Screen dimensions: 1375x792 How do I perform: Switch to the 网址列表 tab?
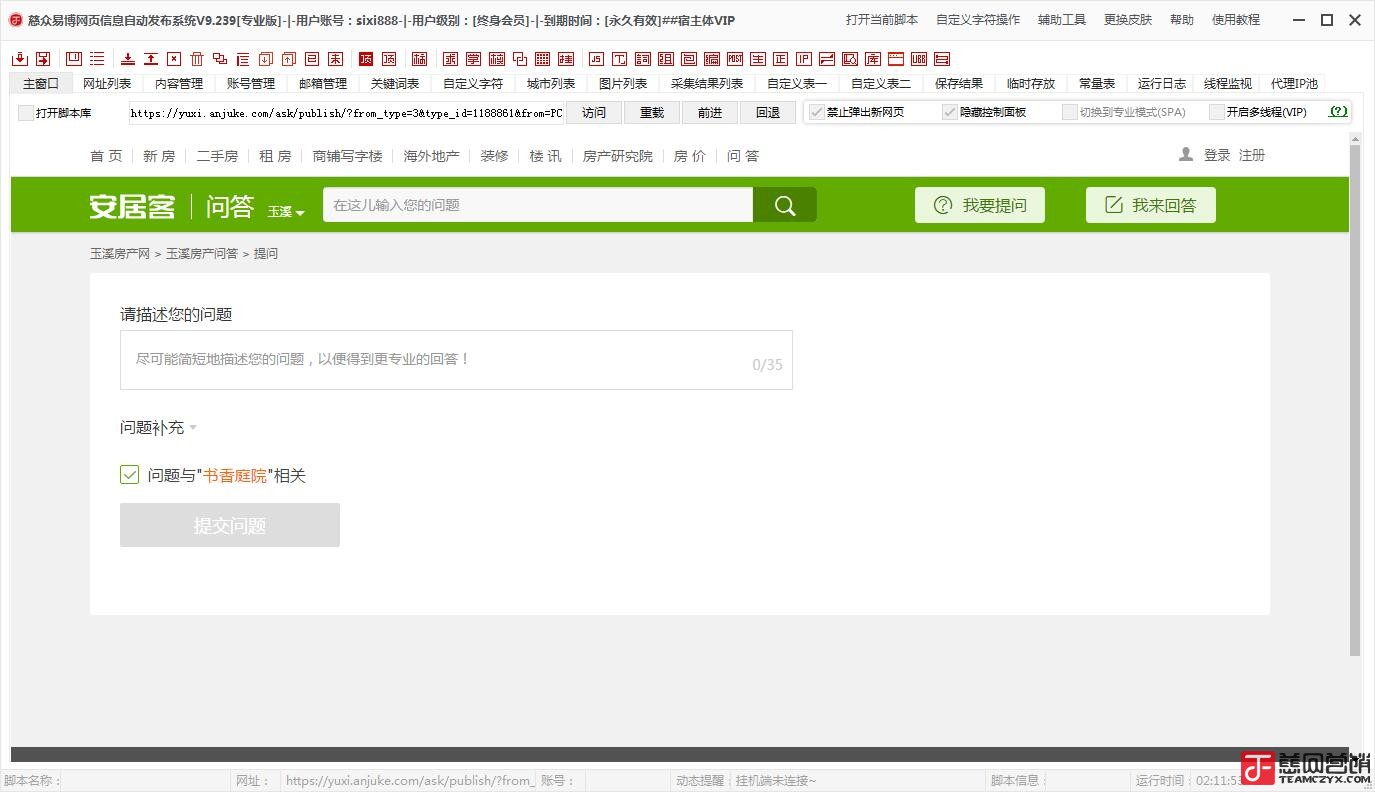coord(107,84)
